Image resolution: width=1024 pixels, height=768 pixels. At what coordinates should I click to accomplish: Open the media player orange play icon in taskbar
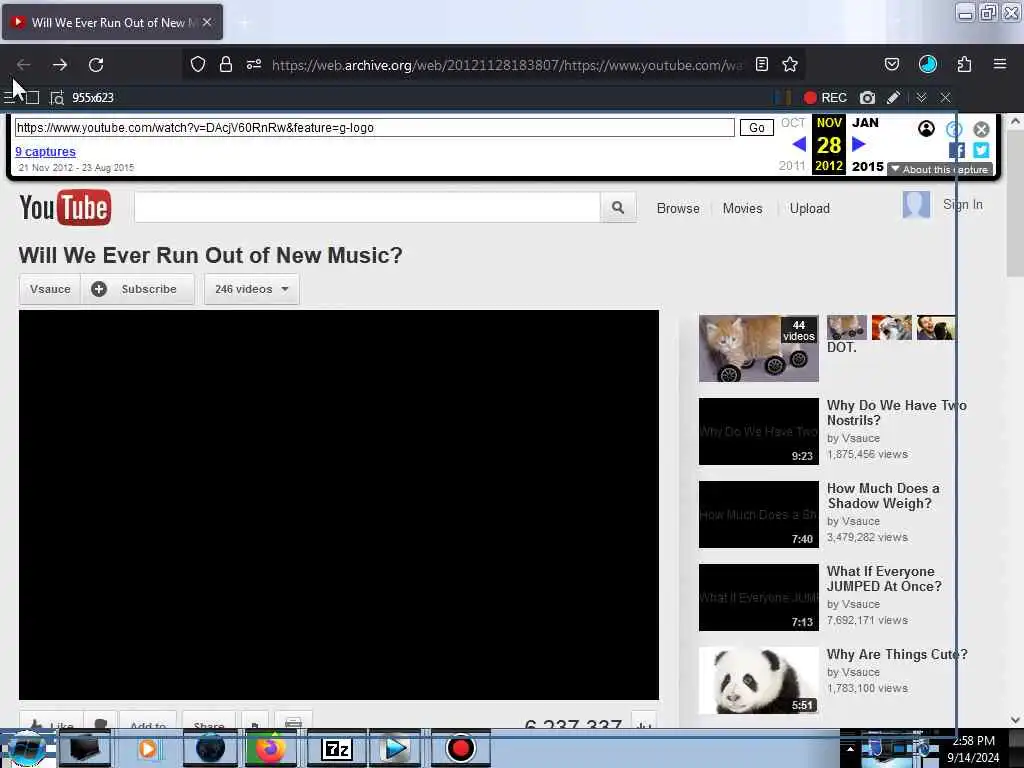pyautogui.click(x=148, y=748)
